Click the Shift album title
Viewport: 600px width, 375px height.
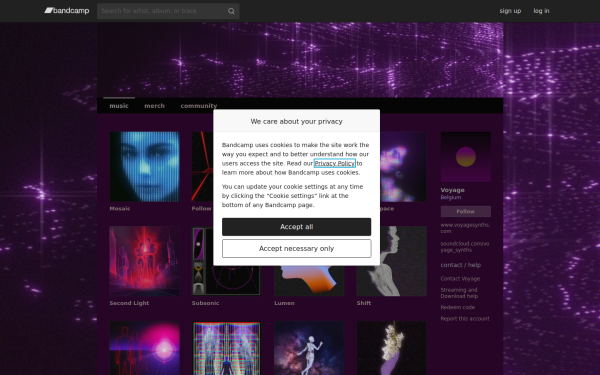point(364,303)
